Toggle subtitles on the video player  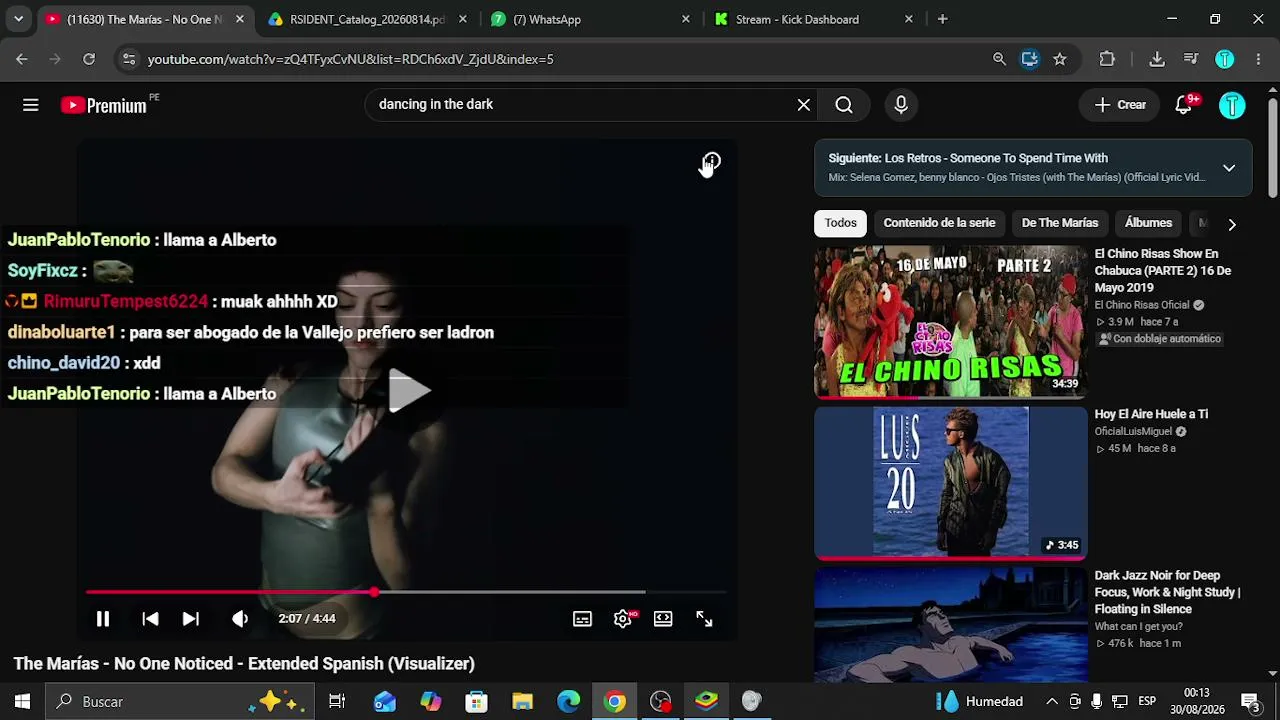click(582, 619)
